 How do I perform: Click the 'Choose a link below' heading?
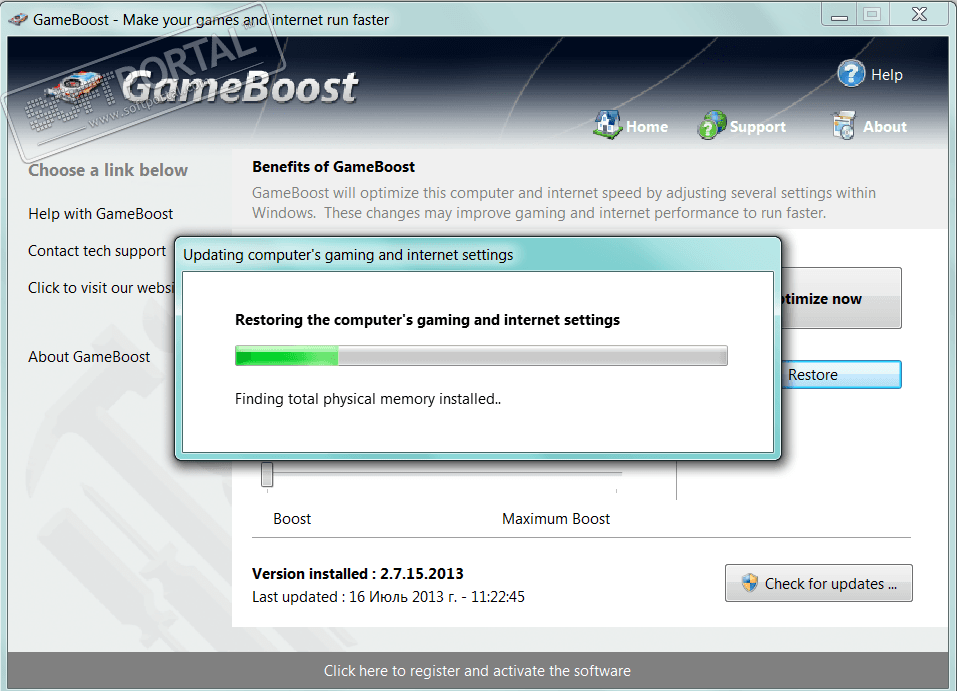coord(108,170)
